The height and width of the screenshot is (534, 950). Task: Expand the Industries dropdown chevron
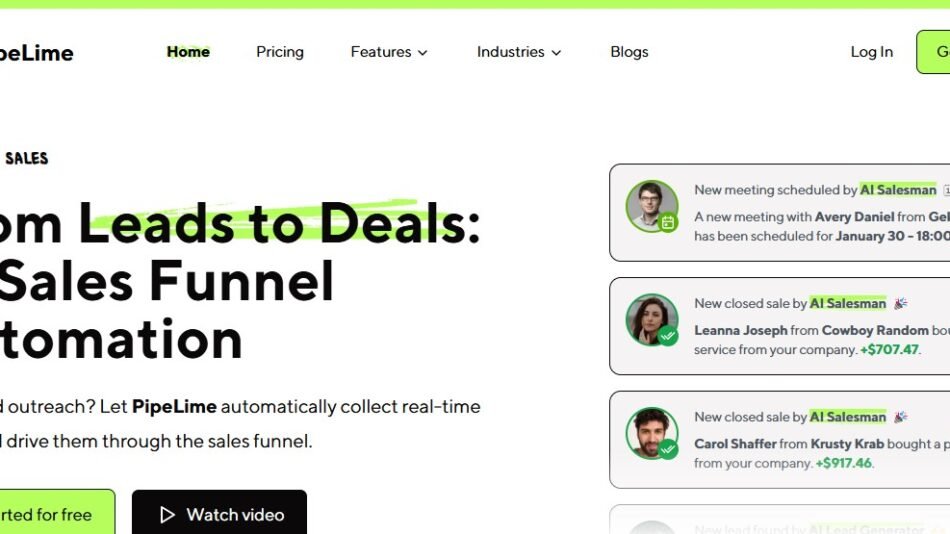(x=556, y=53)
